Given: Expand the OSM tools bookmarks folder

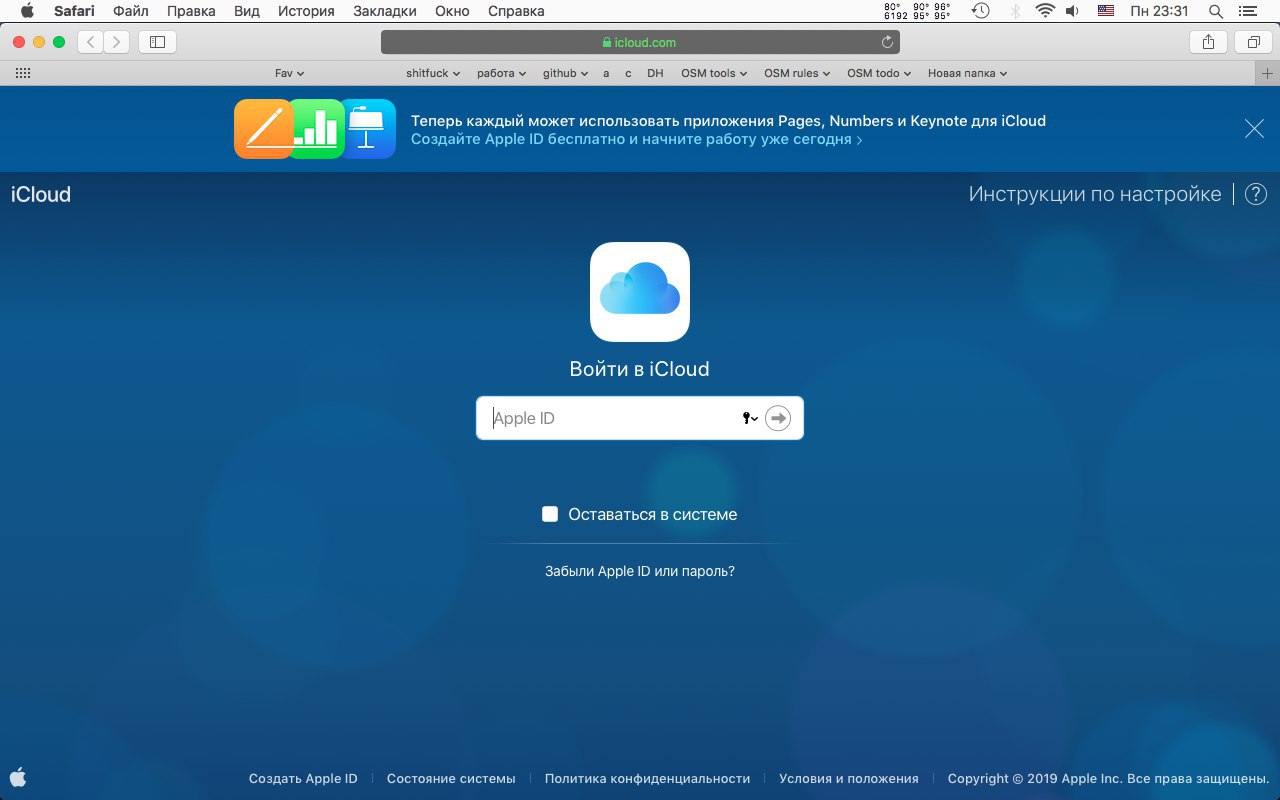Looking at the screenshot, I should point(714,73).
